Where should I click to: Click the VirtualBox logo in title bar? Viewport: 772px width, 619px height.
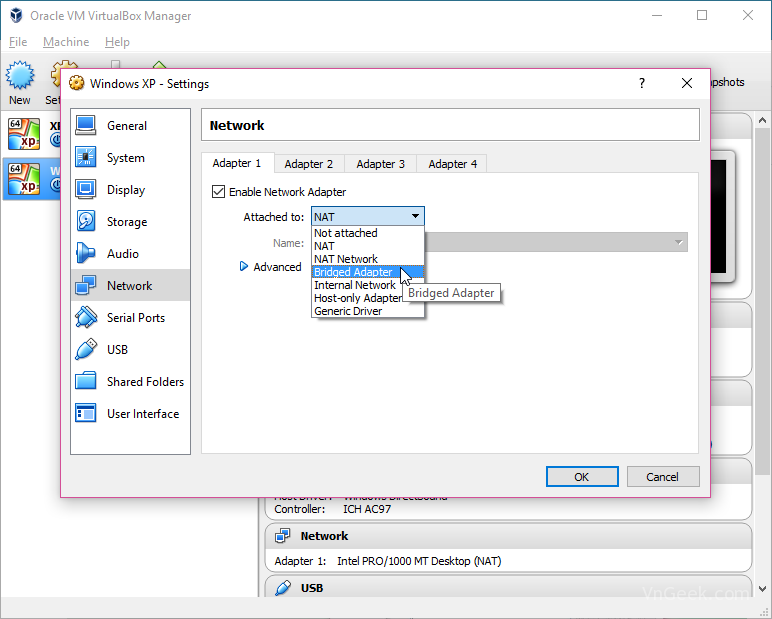(x=16, y=15)
